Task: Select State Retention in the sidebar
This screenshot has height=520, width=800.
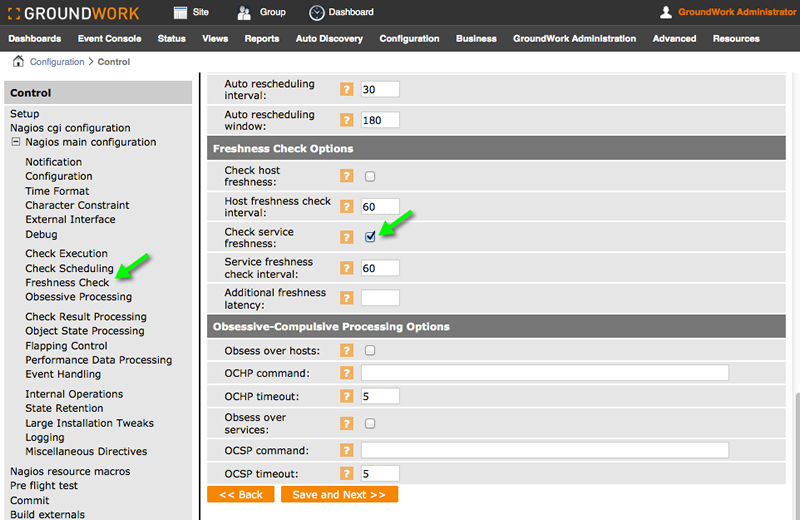Action: click(x=64, y=408)
